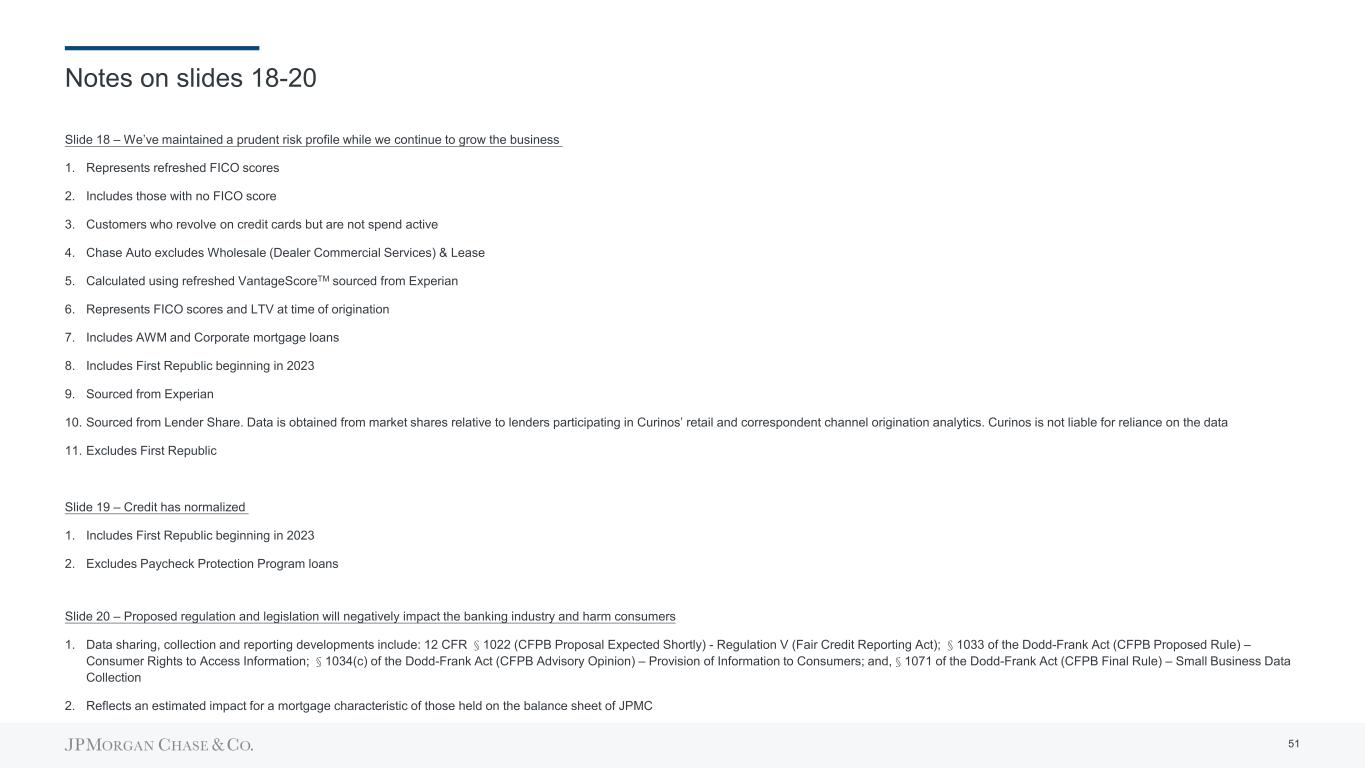Click the JPMorgan Chase & Co. logo
This screenshot has height=768, width=1365.
click(159, 745)
